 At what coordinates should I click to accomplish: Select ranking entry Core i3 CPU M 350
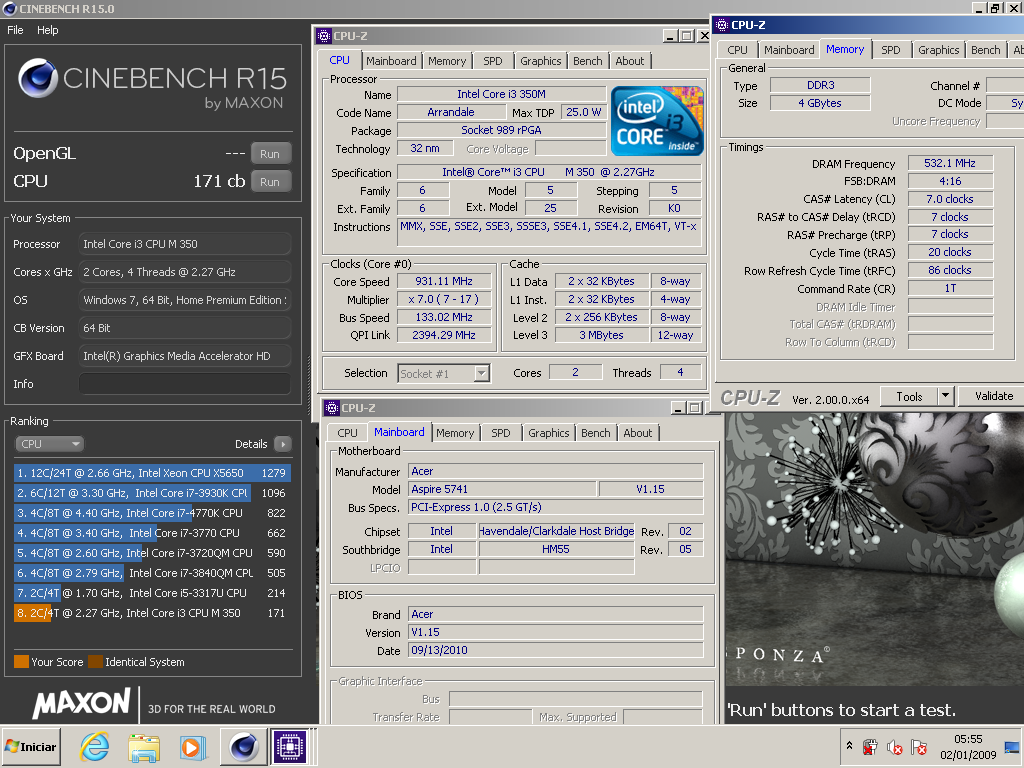point(152,613)
